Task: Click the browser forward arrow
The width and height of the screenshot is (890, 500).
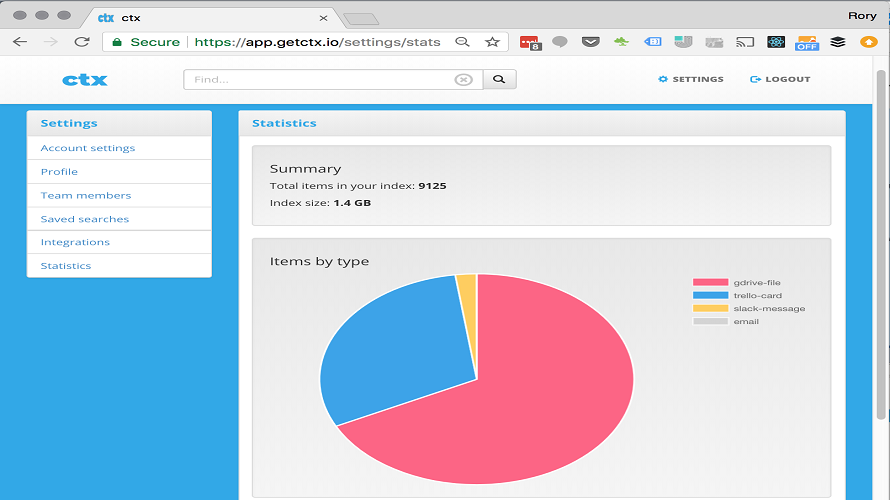Action: [51, 41]
